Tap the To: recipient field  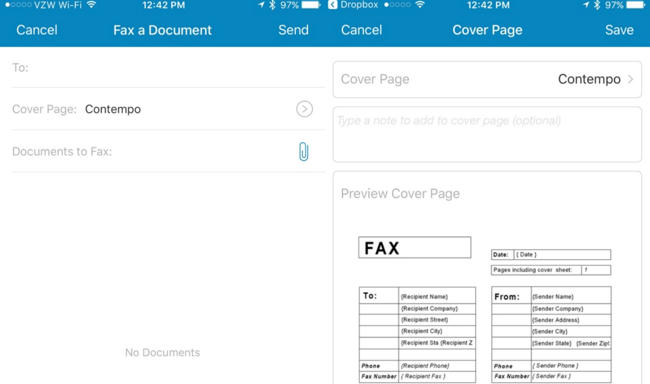tap(168, 68)
